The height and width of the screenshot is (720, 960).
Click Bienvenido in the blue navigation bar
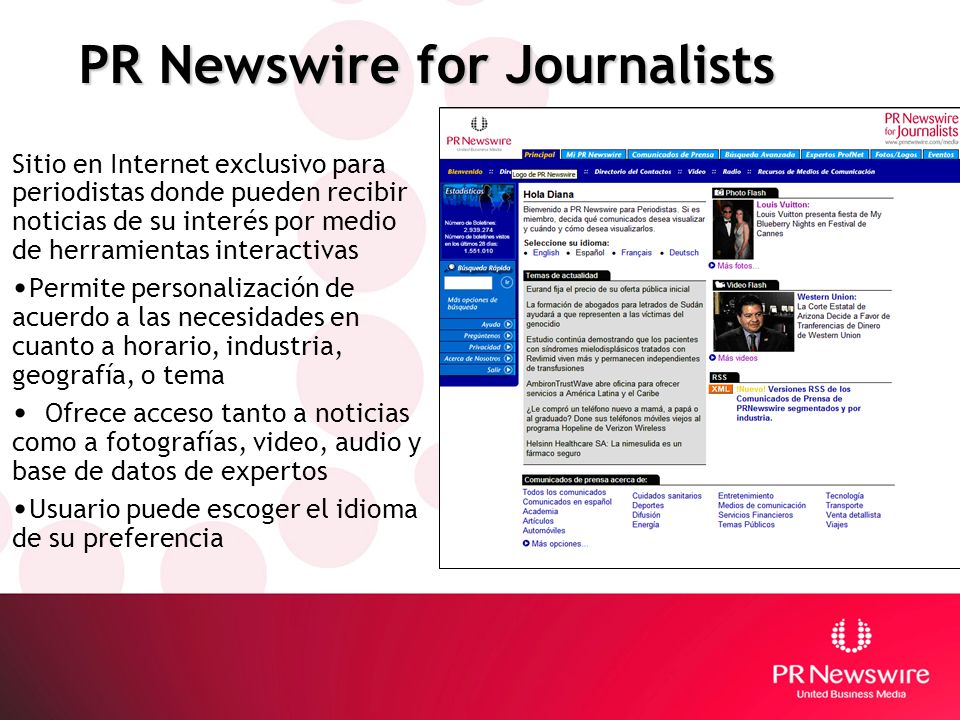465,172
